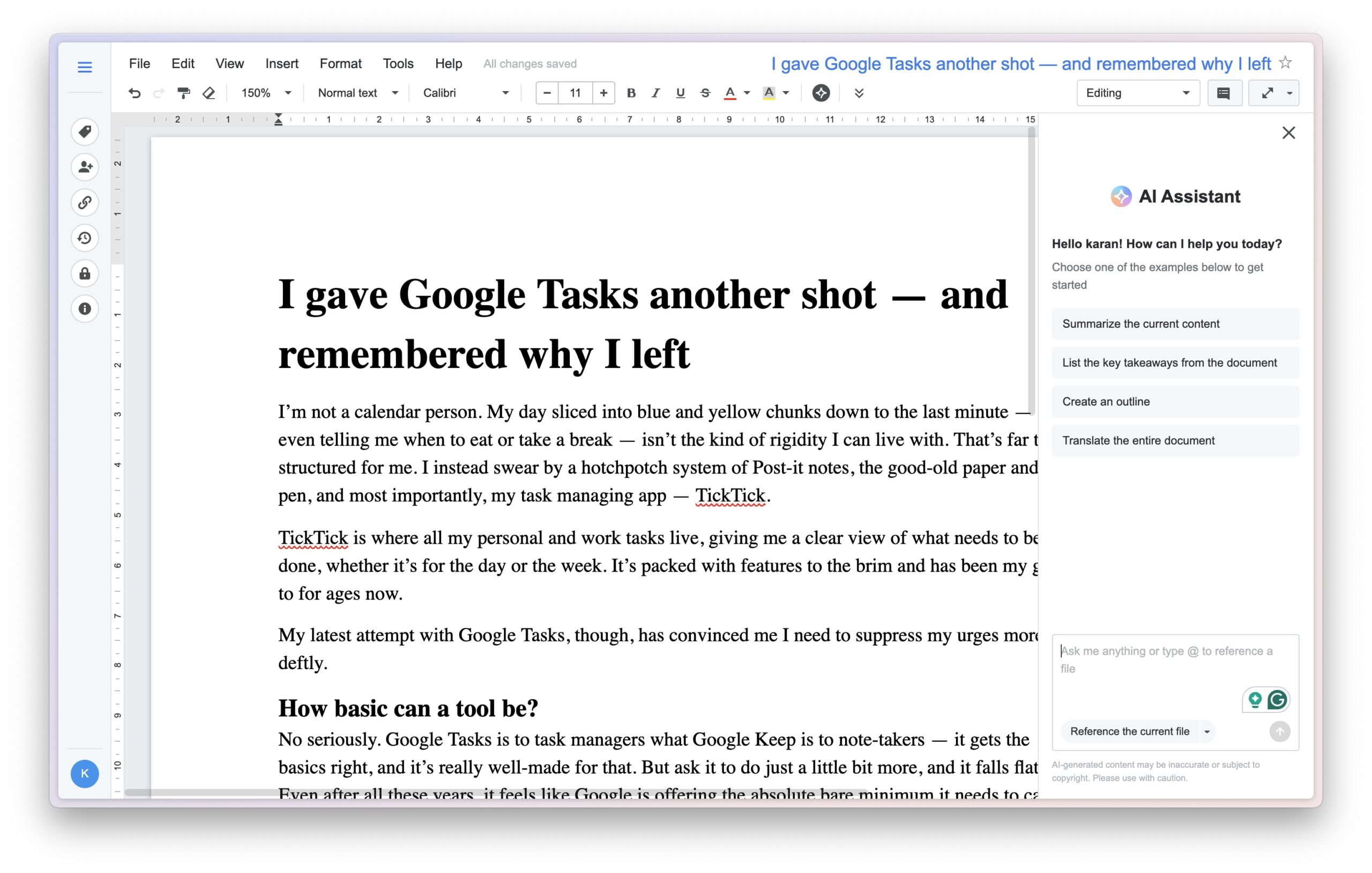Toggle italic formatting
The width and height of the screenshot is (1372, 873).
coord(655,93)
